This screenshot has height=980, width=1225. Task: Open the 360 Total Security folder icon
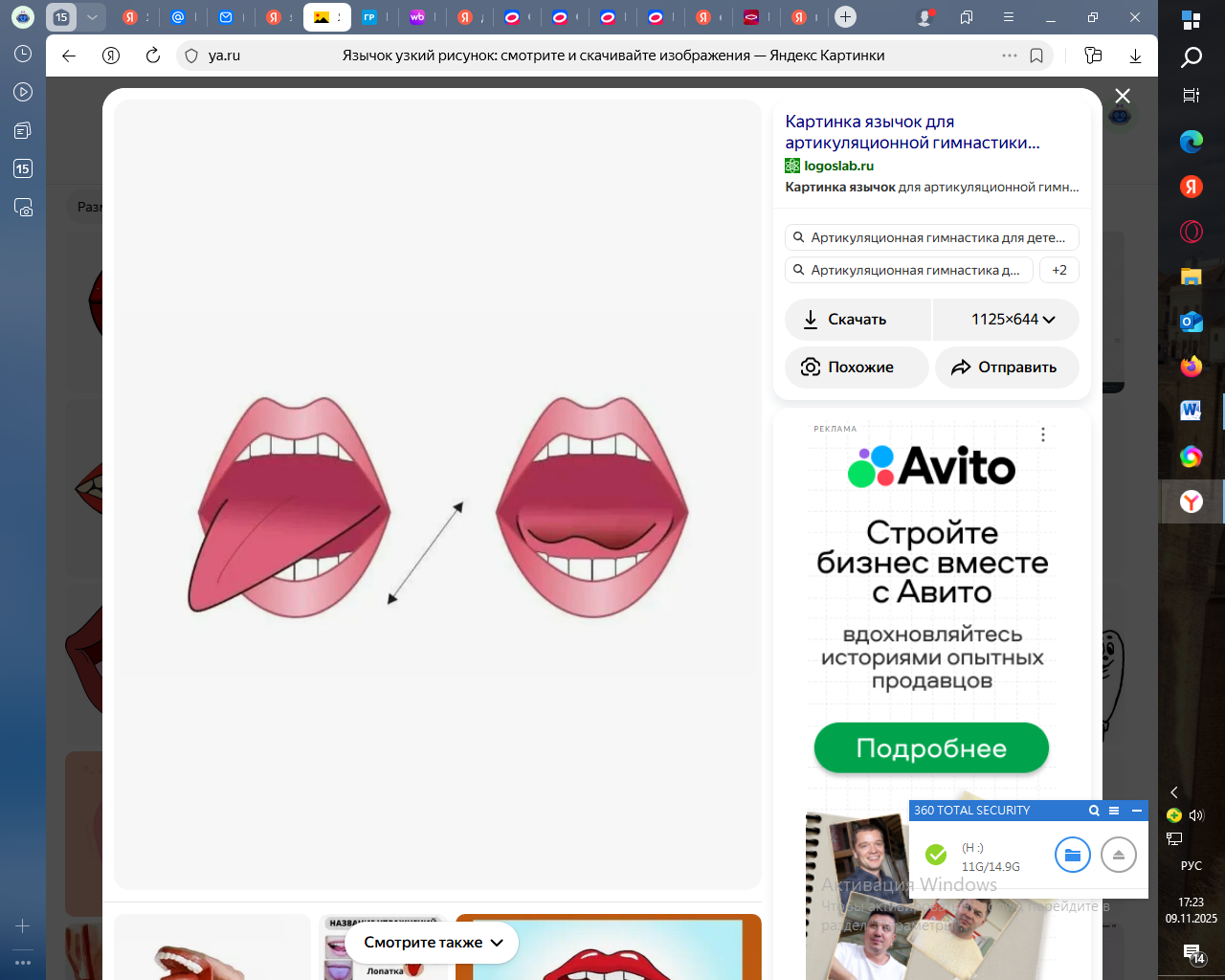[1072, 855]
